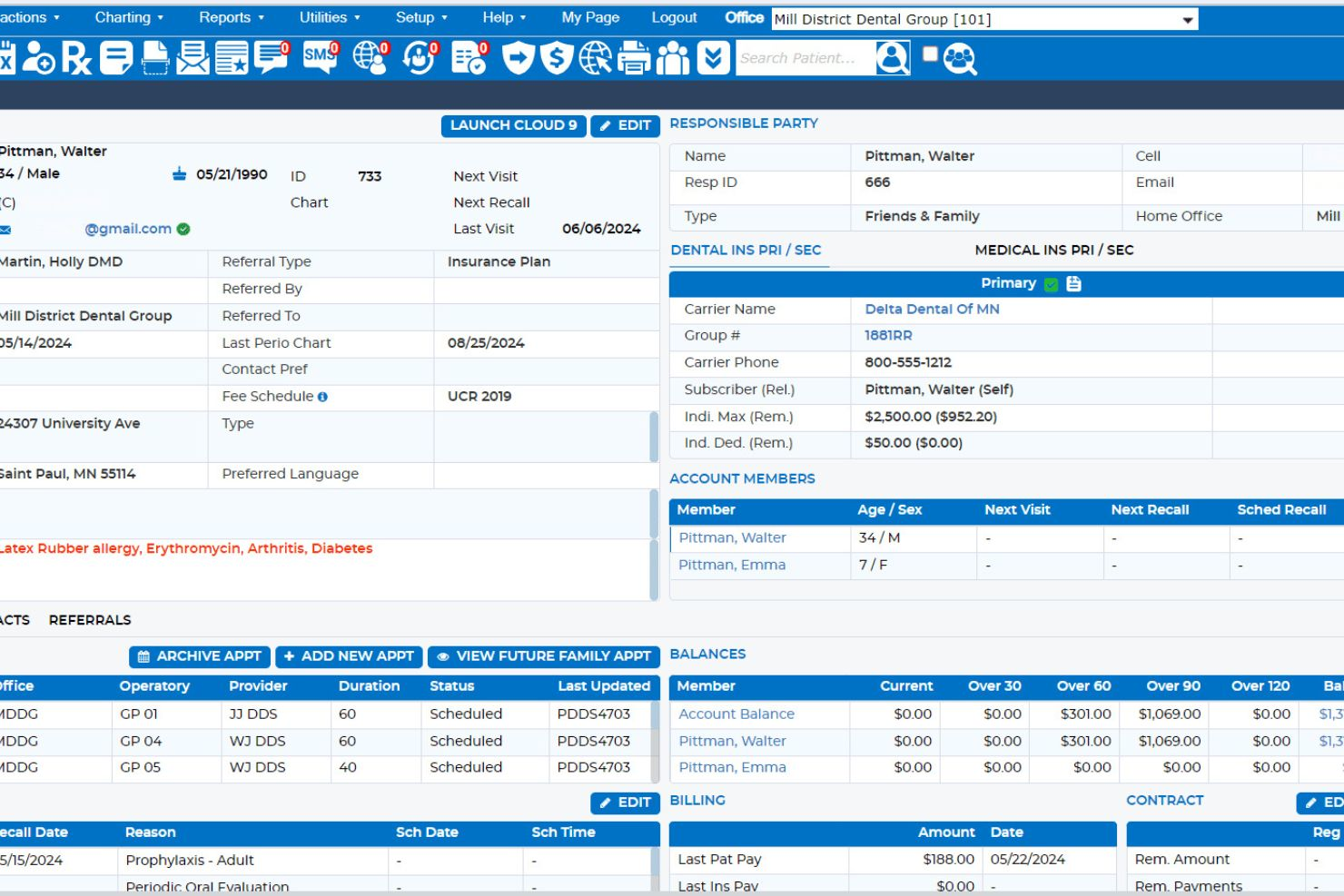Image resolution: width=1344 pixels, height=896 pixels.
Task: Click the Archive Appt button
Action: tap(200, 655)
